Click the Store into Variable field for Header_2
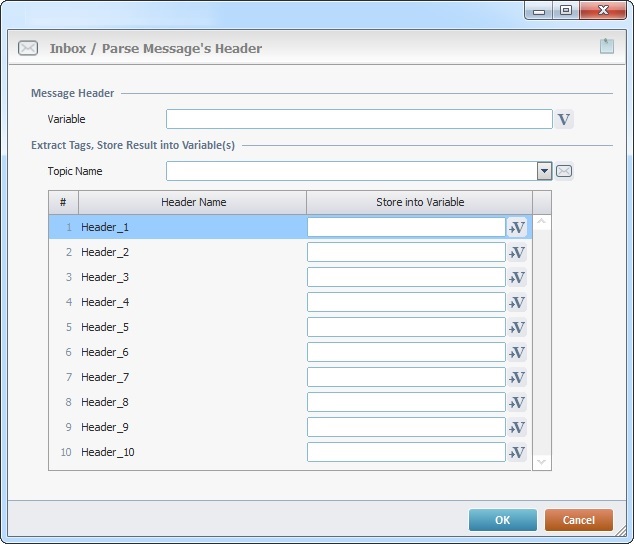Viewport: 634px width, 544px height. tap(405, 252)
